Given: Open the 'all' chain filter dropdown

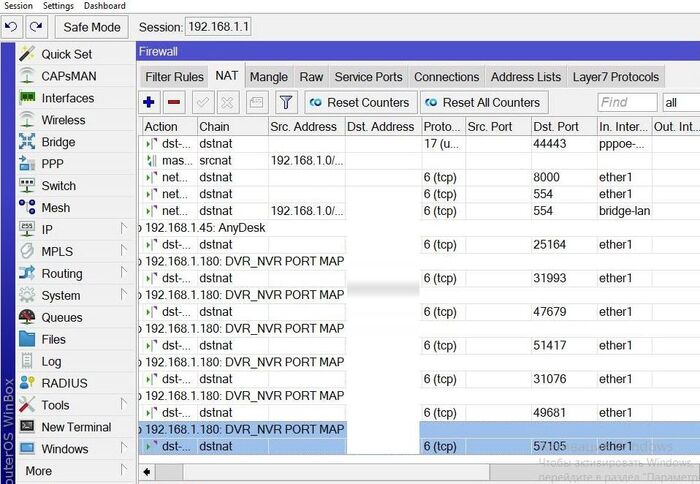Looking at the screenshot, I should 680,102.
